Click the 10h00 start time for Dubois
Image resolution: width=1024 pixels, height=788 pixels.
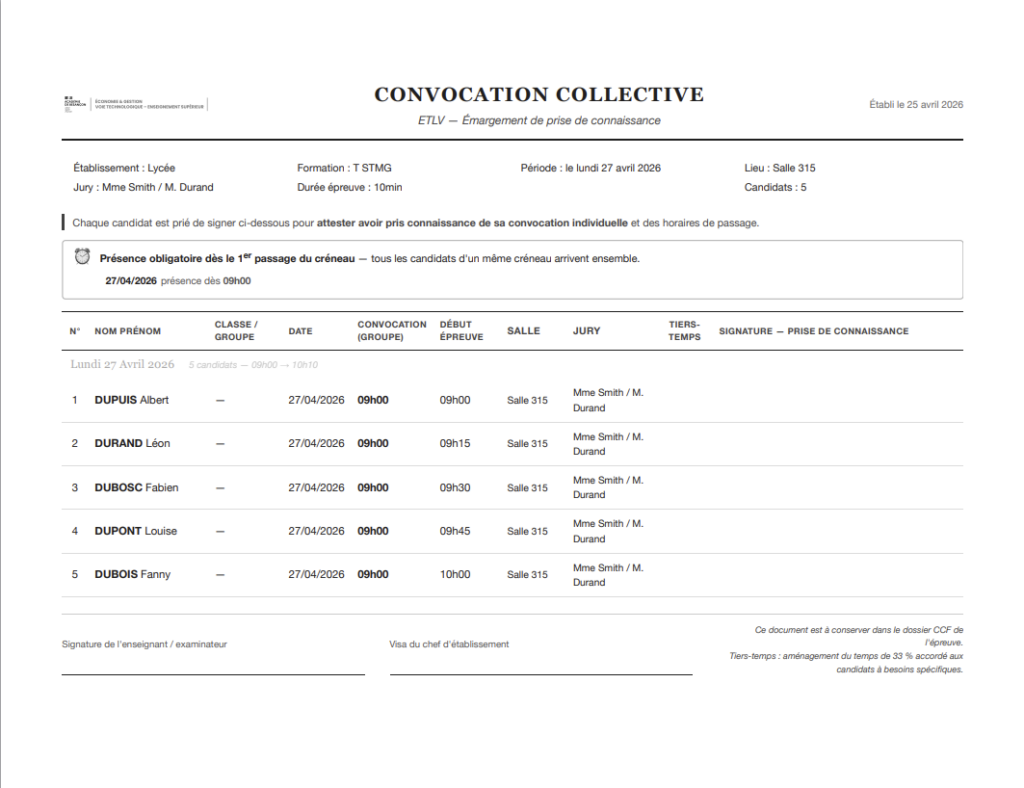point(455,575)
